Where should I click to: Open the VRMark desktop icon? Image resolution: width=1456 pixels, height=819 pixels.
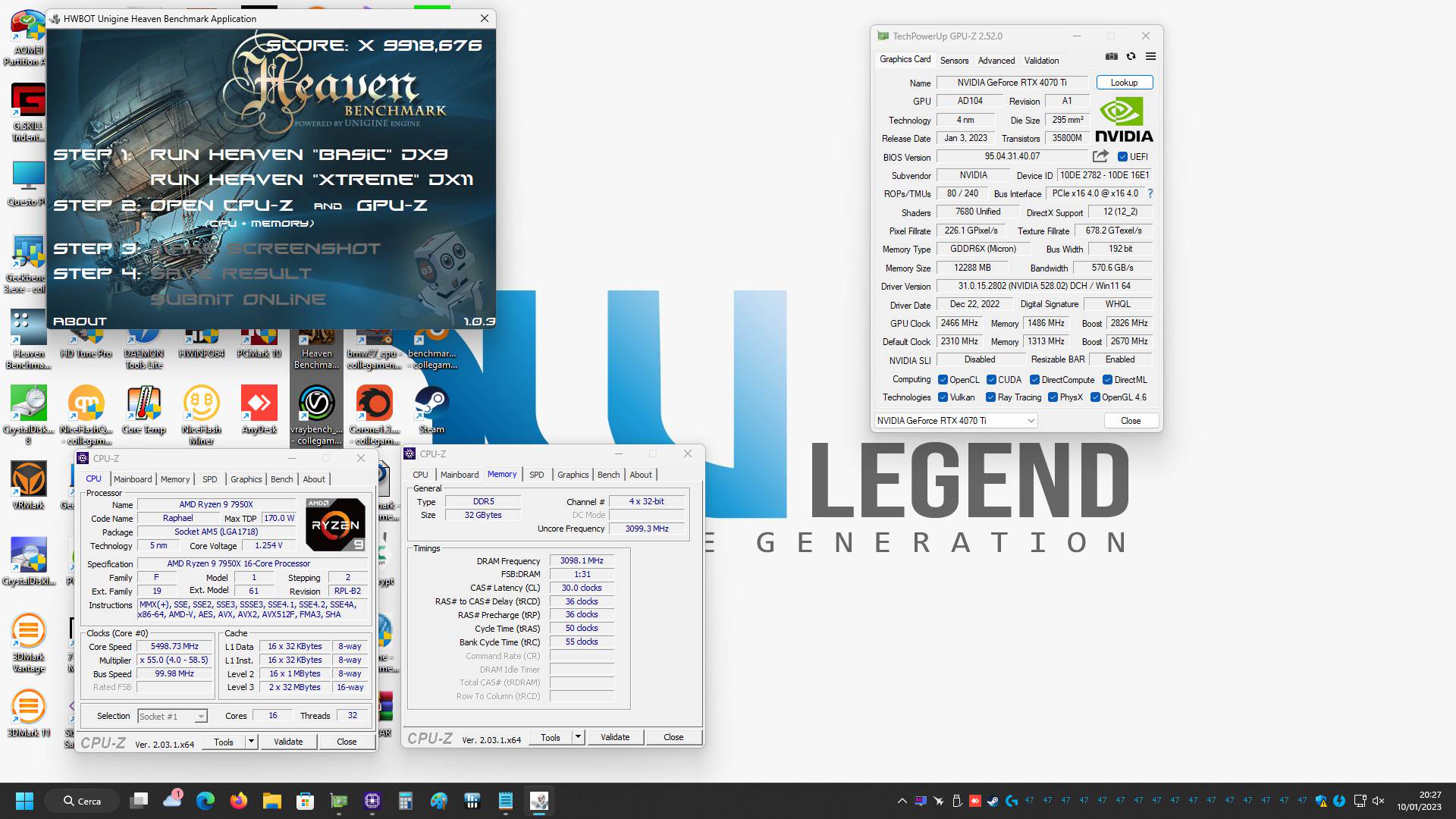[29, 485]
